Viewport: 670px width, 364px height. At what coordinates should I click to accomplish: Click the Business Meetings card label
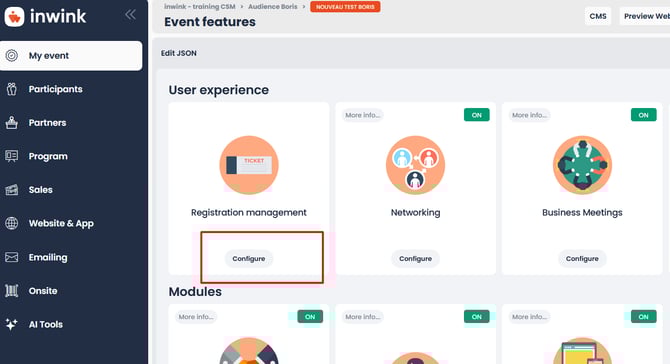point(582,213)
